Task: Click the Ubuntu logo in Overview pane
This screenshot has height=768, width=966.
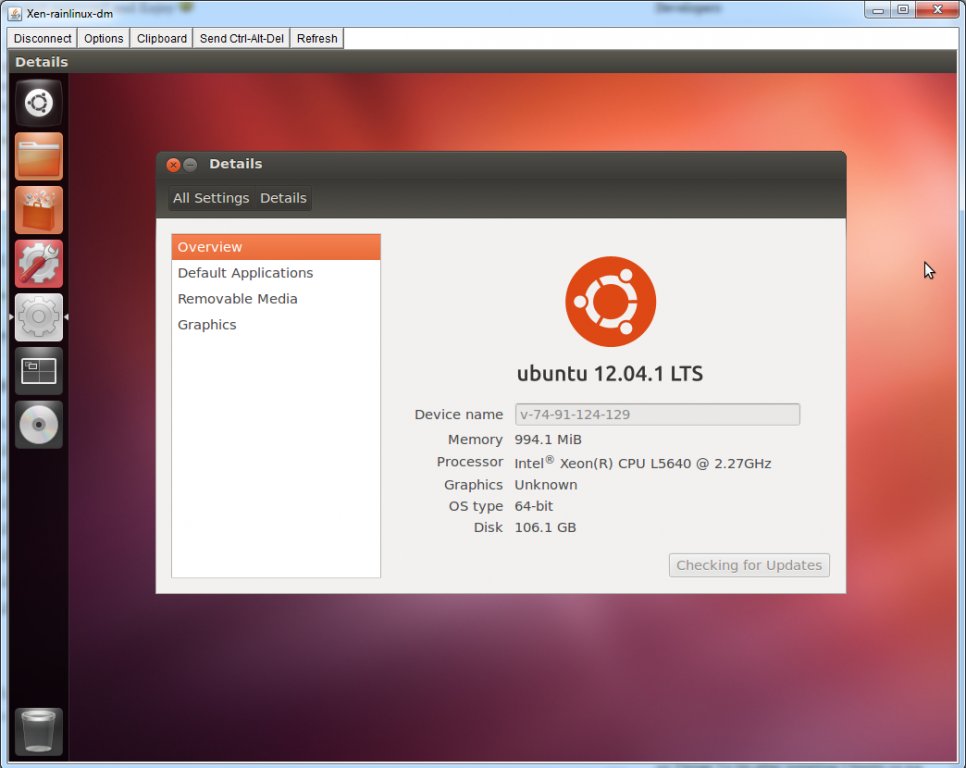Action: pos(611,301)
